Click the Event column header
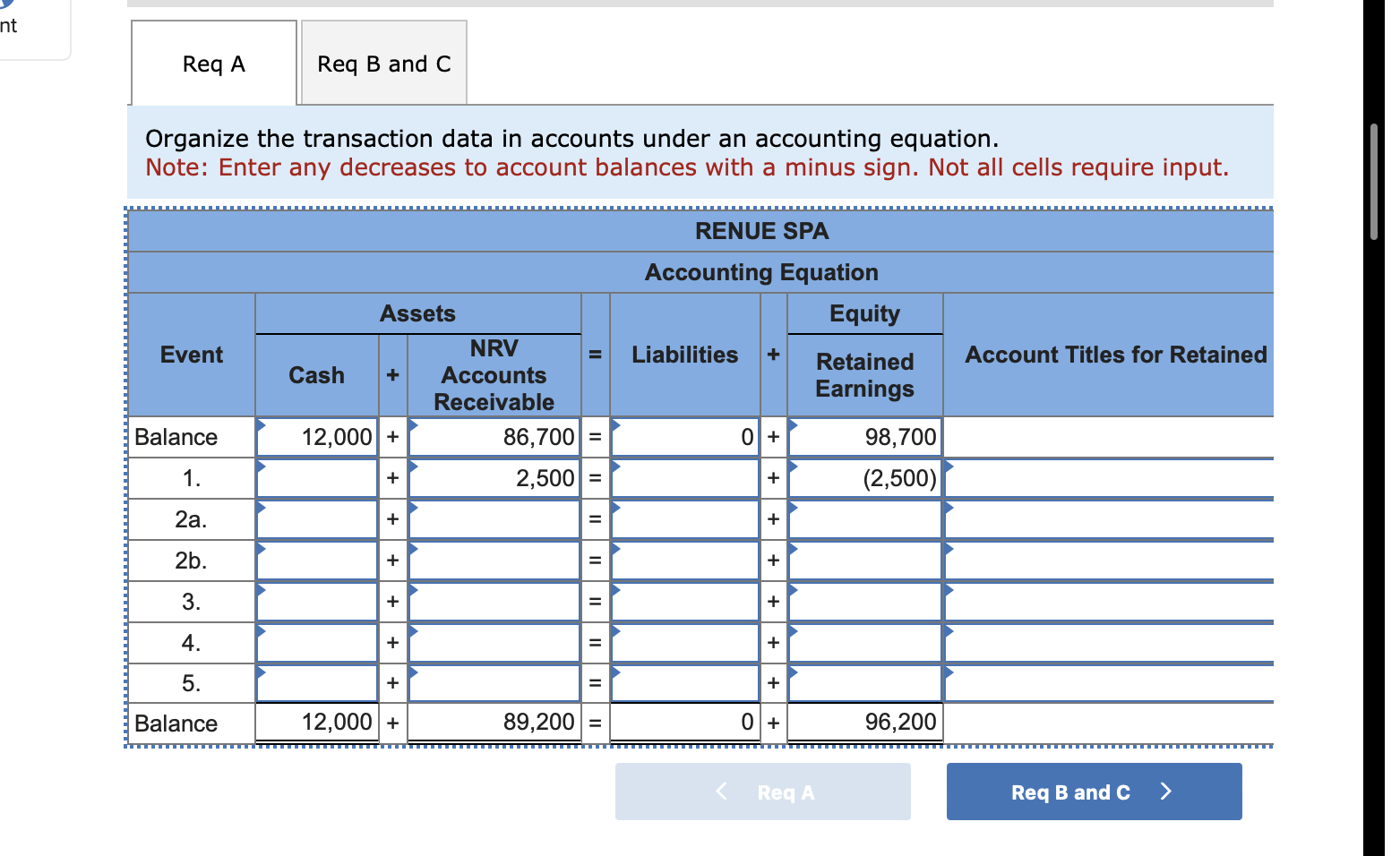Viewport: 1400px width, 856px height. [x=192, y=355]
